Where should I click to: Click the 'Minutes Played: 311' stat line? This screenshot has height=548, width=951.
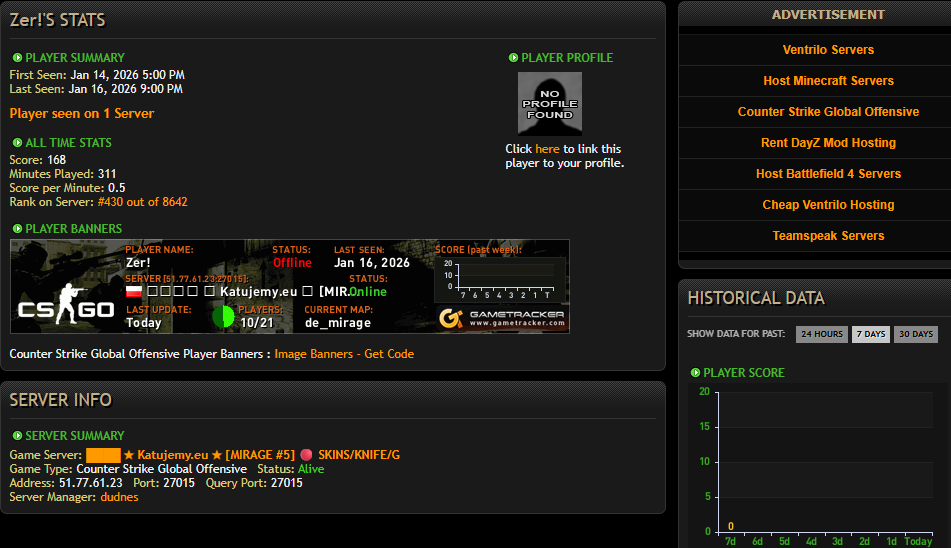[62, 174]
